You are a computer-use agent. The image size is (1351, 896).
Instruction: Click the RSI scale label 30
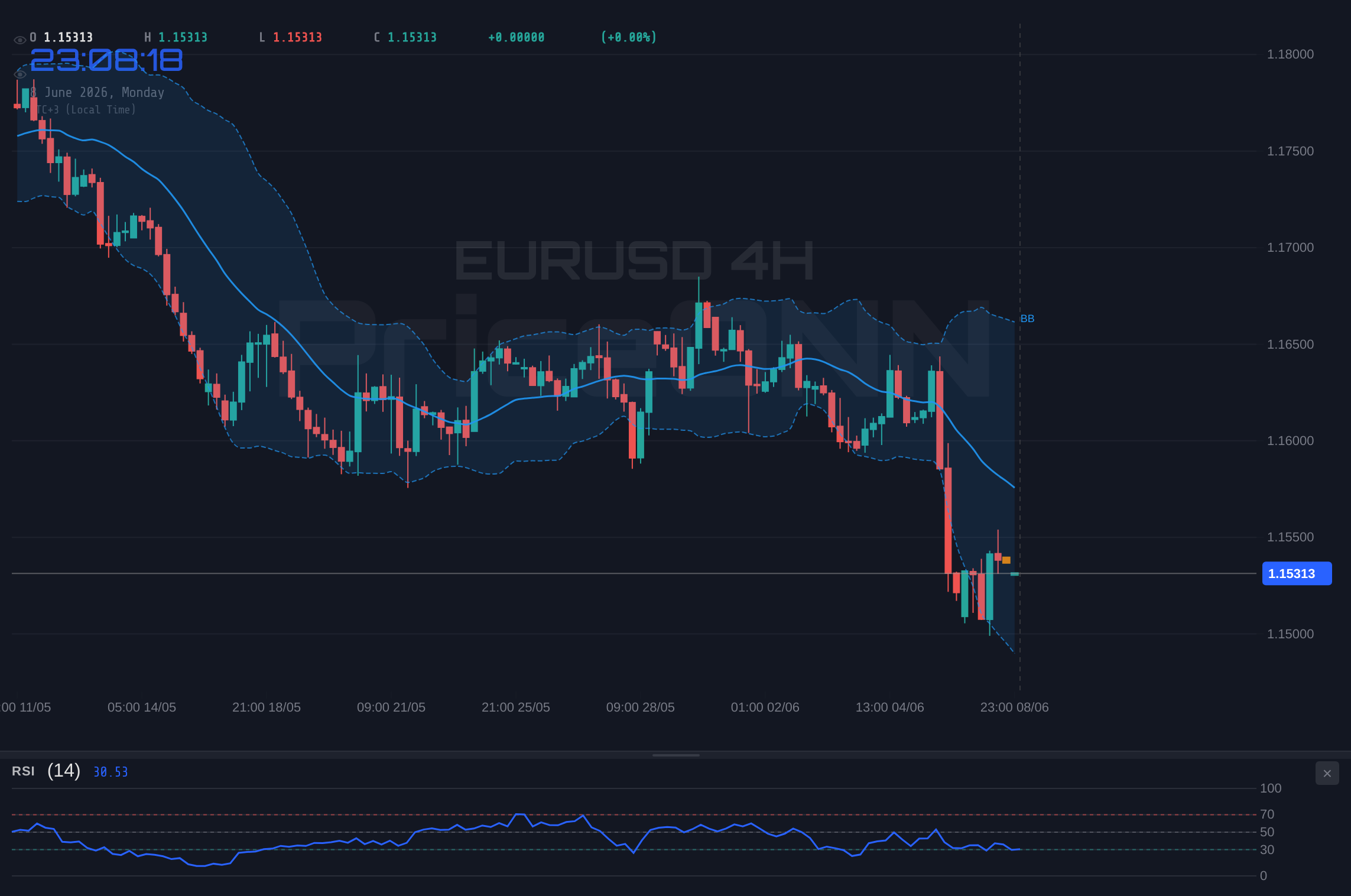pyautogui.click(x=1267, y=850)
